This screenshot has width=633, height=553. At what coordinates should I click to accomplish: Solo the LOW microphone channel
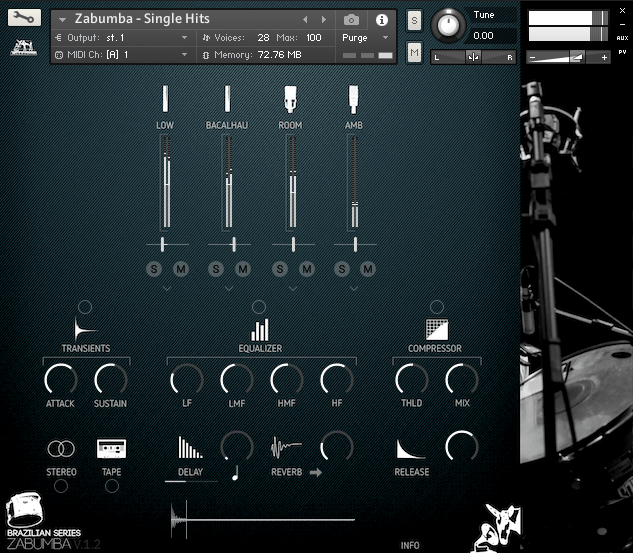154,268
